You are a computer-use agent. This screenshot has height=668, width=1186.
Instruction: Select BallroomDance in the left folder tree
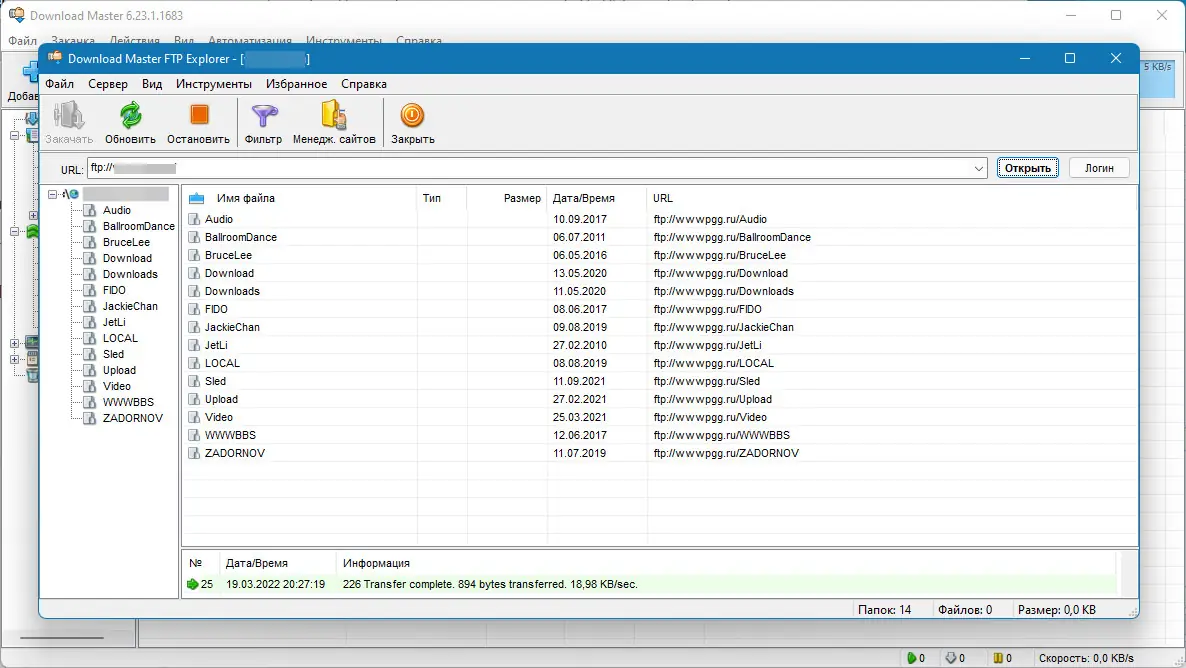(x=139, y=226)
